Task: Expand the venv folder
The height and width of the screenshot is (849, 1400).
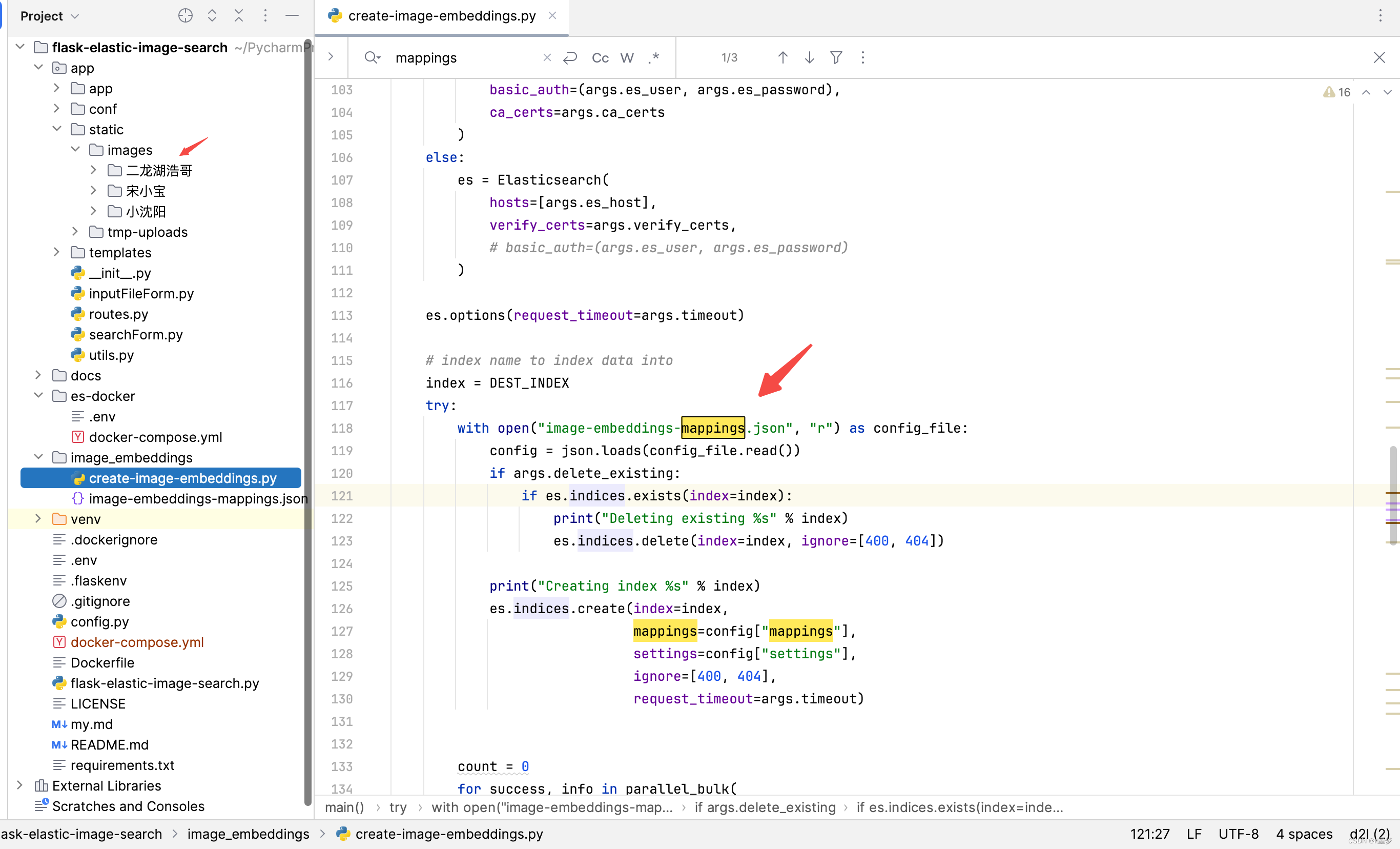Action: (x=38, y=519)
